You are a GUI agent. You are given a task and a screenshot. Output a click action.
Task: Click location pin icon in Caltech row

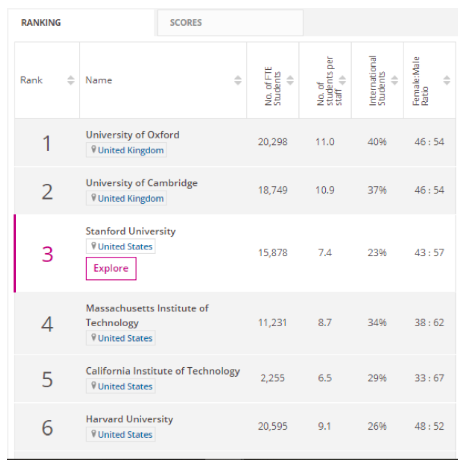click(x=94, y=385)
